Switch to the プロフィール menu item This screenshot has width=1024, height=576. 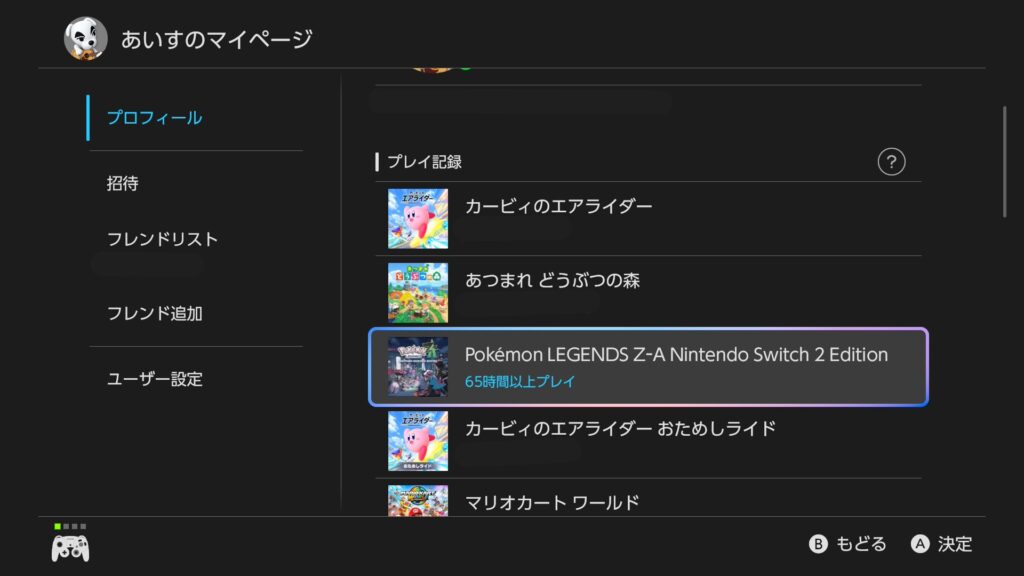155,118
